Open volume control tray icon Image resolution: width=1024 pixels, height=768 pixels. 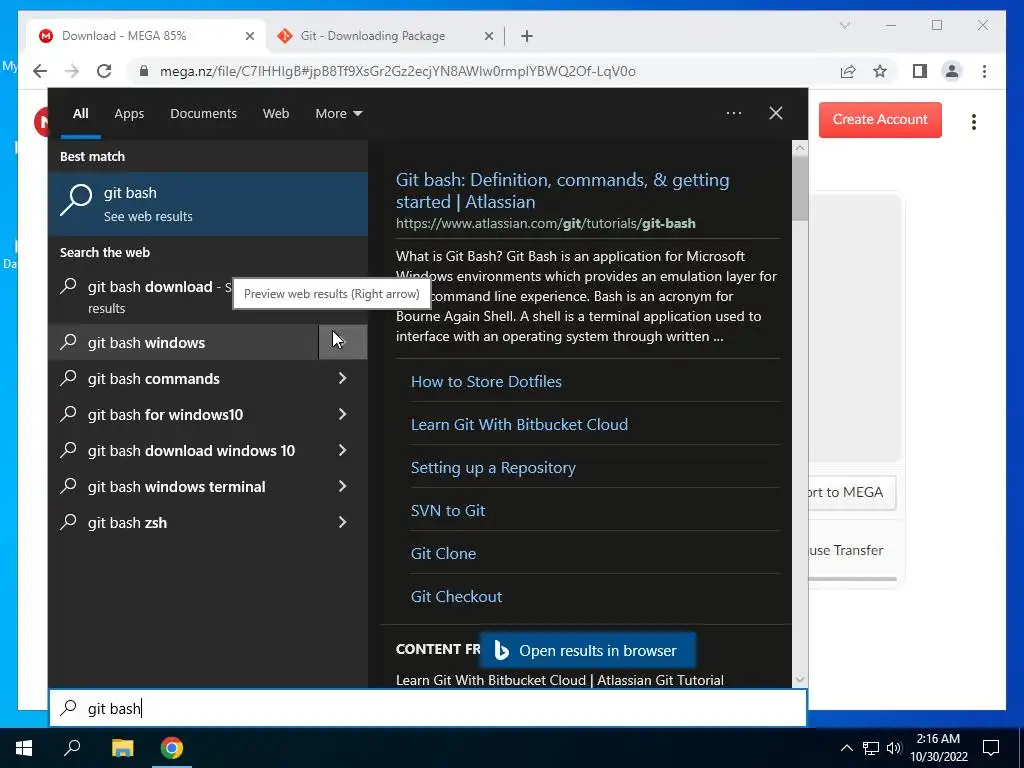(x=894, y=748)
